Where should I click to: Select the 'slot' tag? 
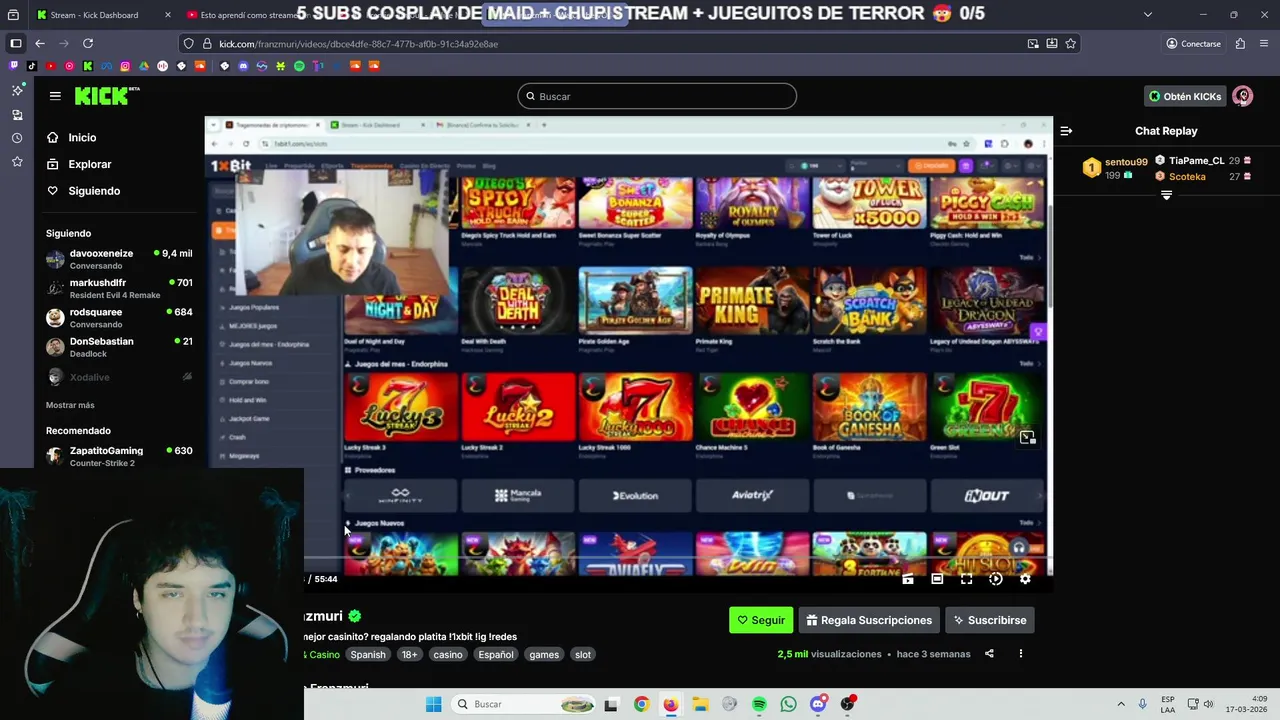583,655
